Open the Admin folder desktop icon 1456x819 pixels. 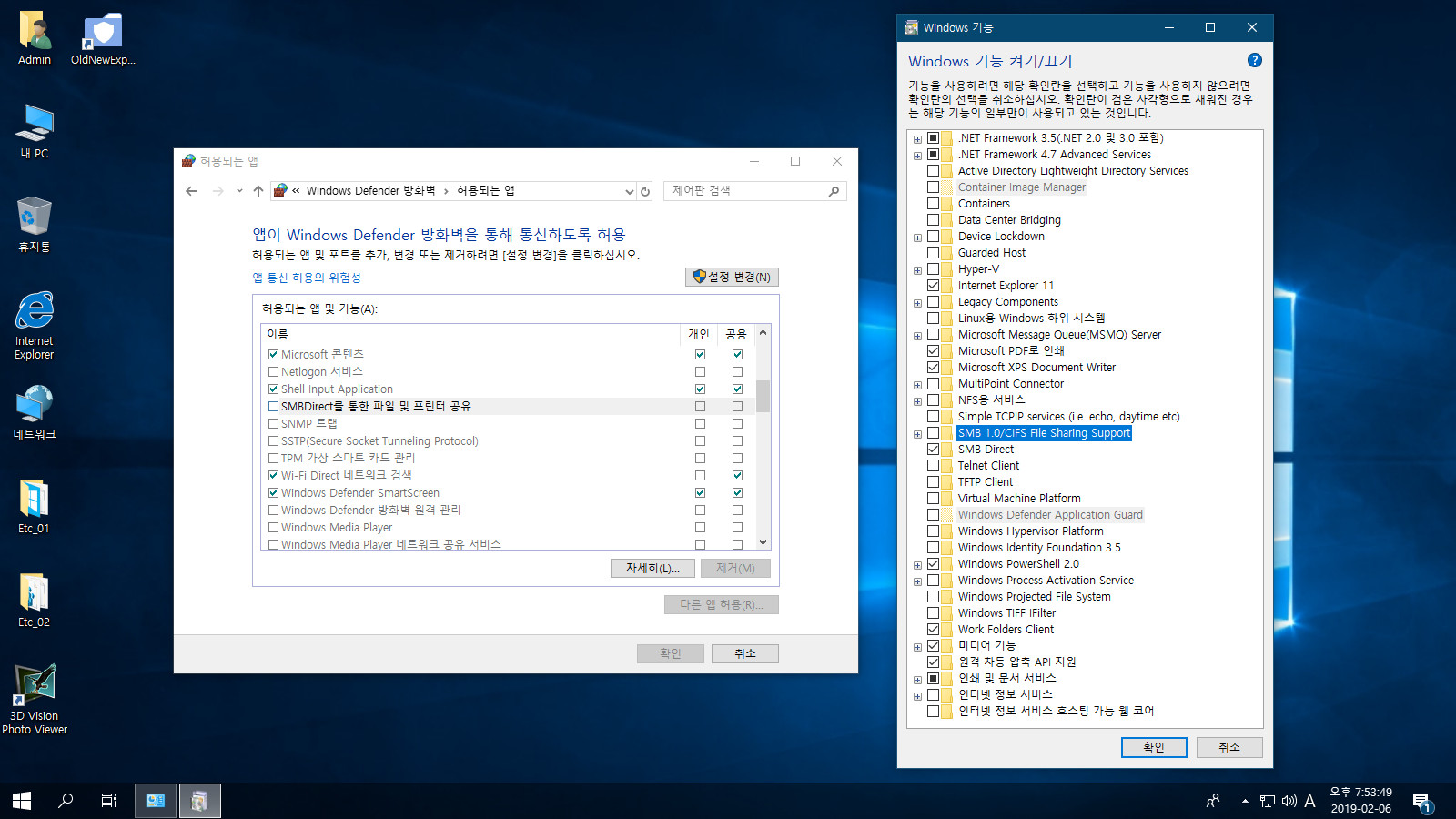pos(35,38)
